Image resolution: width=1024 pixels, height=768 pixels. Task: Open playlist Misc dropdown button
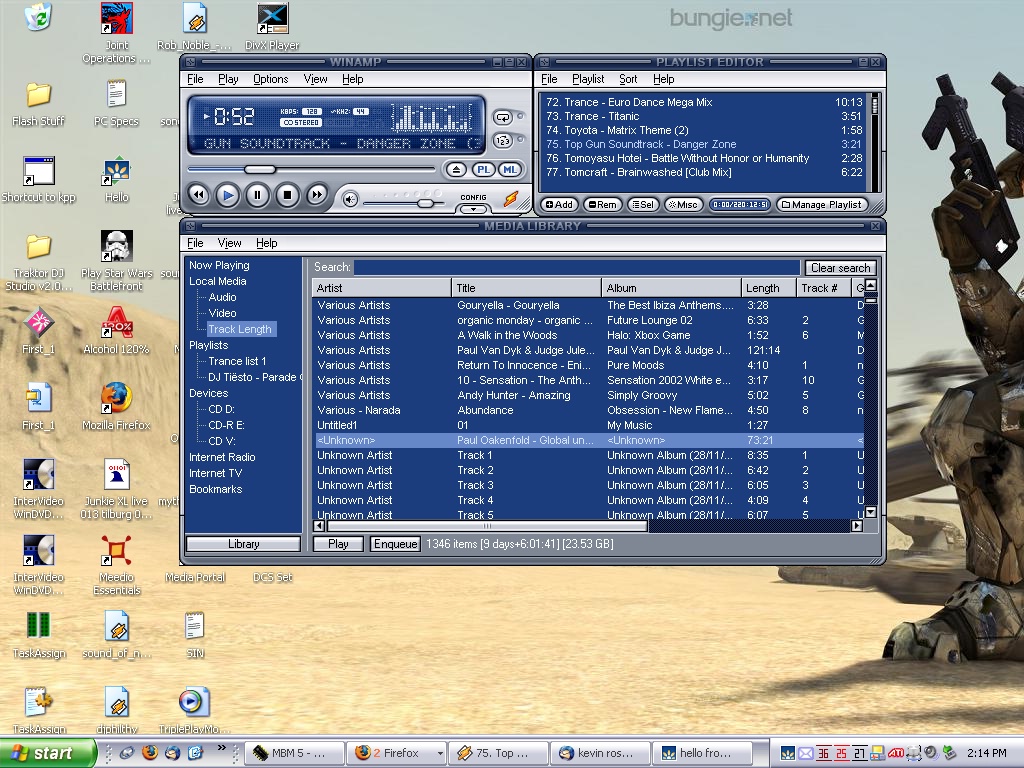click(x=682, y=204)
